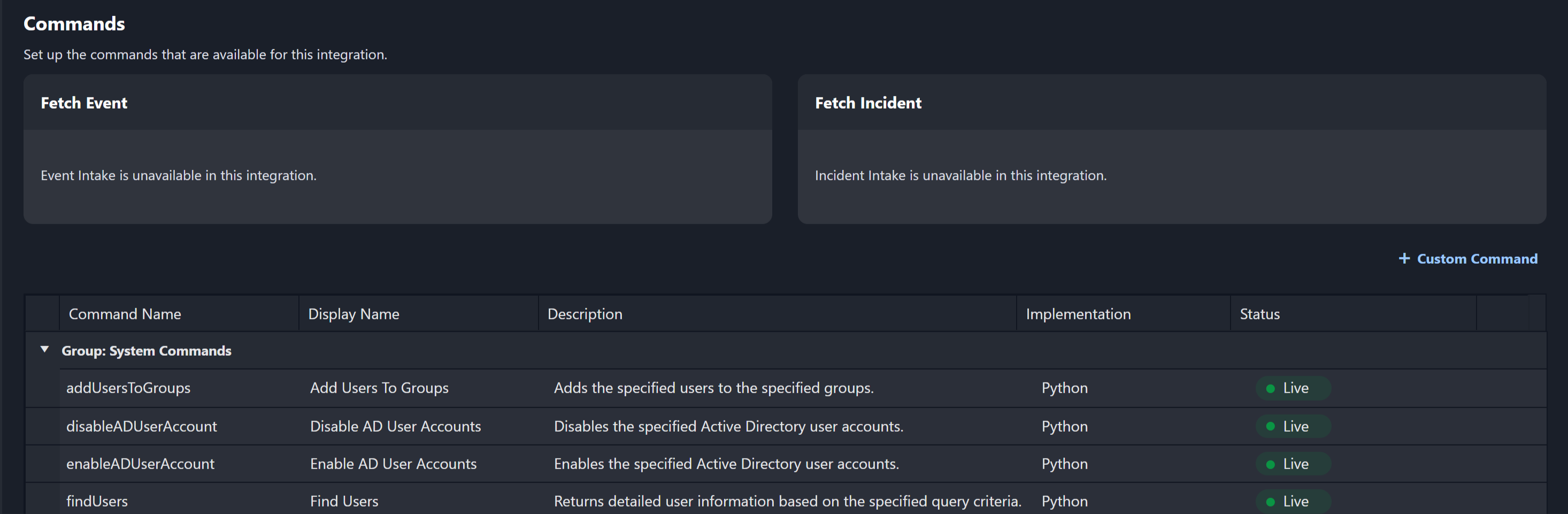Click the Description column header
This screenshot has width=1568, height=514.
point(585,314)
